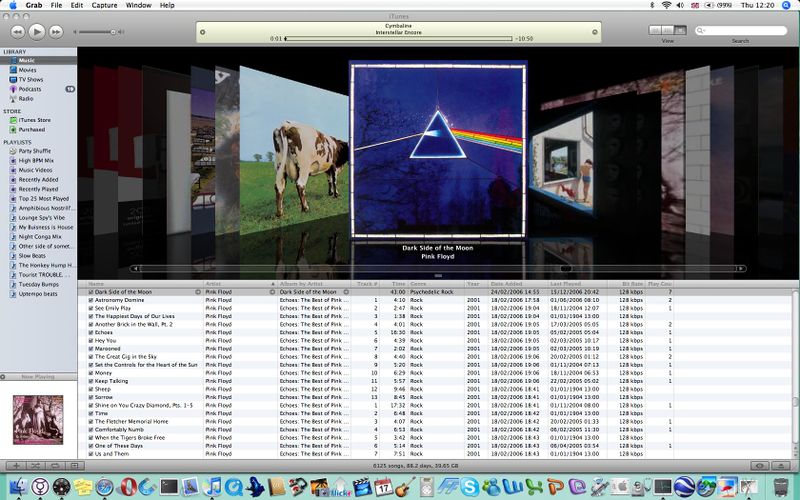Click the add playlist plus button
Image resolution: width=800 pixels, height=500 pixels.
click(x=16, y=466)
